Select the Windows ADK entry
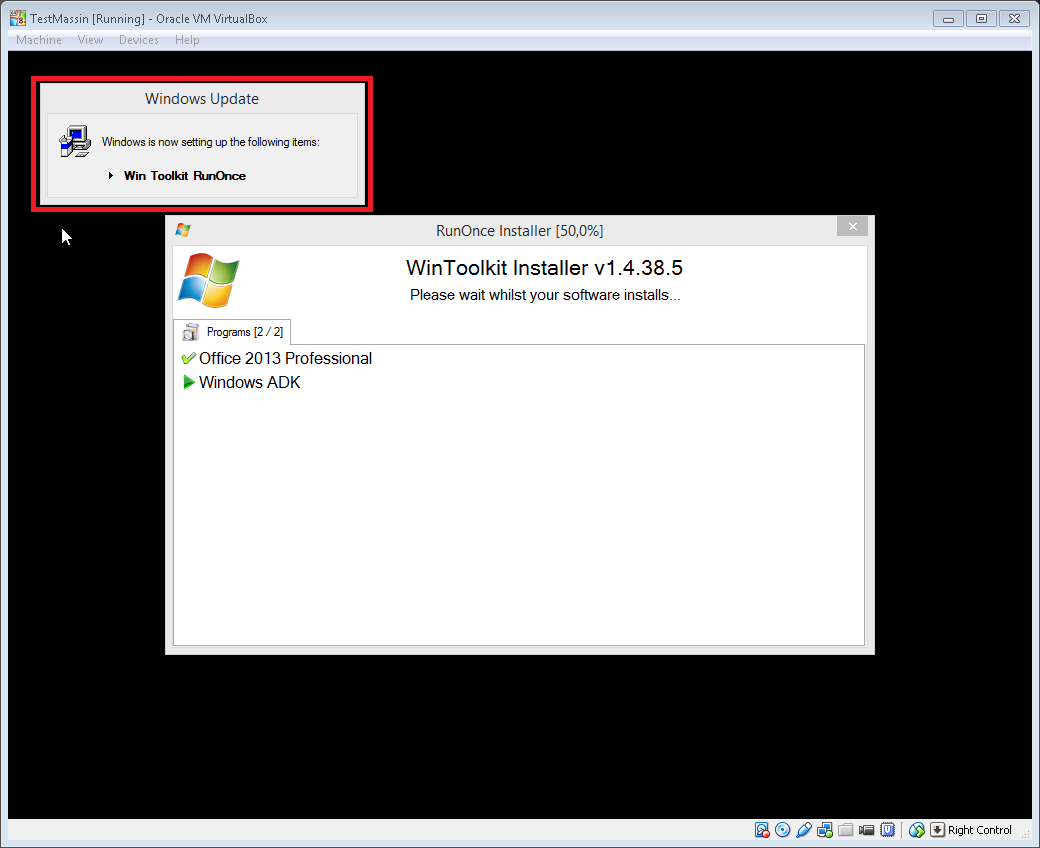The image size is (1040, 848). (249, 383)
